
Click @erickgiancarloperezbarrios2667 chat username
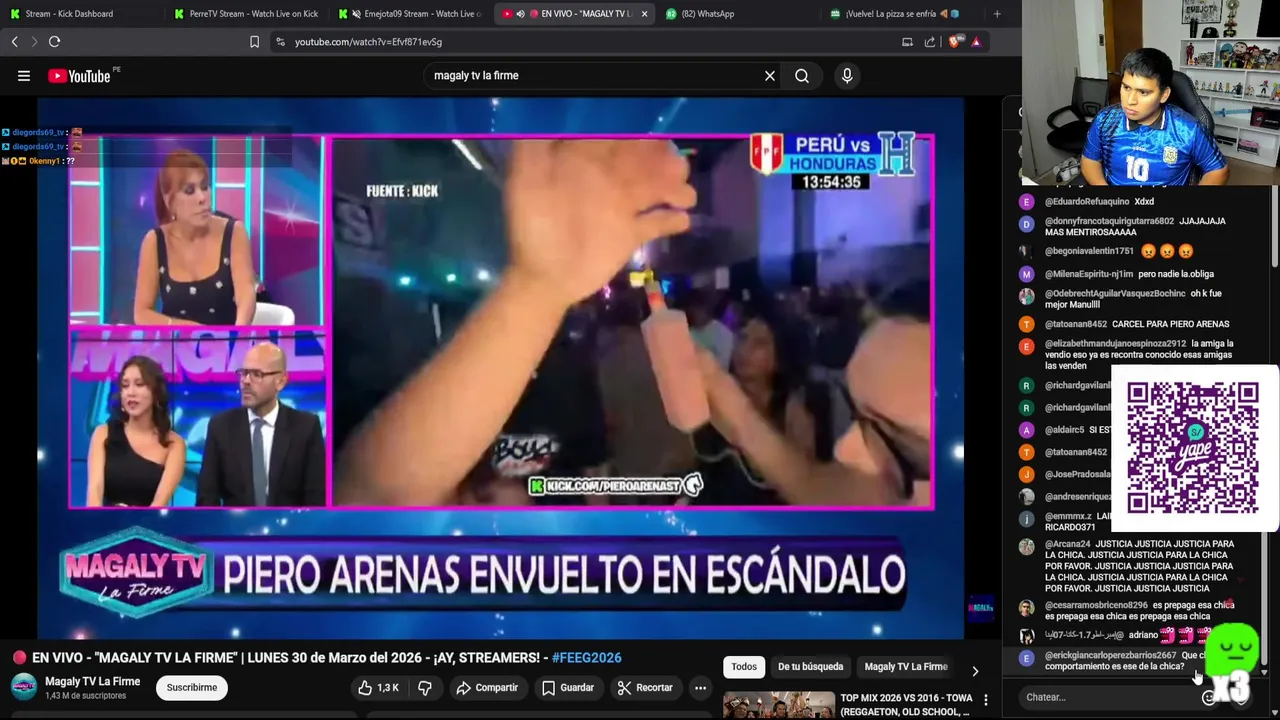pyautogui.click(x=1110, y=655)
